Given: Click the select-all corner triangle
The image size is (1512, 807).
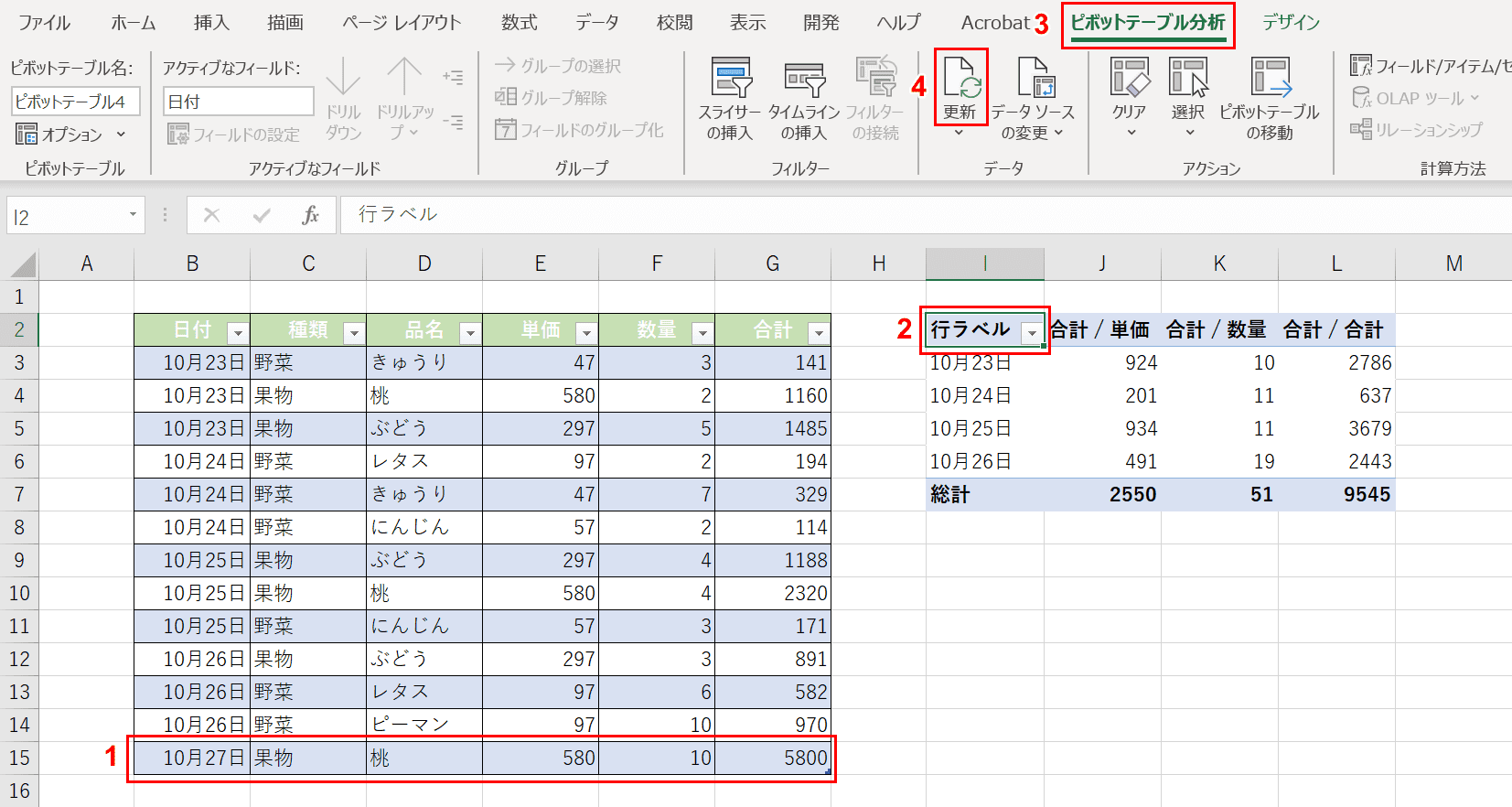Looking at the screenshot, I should (23, 265).
